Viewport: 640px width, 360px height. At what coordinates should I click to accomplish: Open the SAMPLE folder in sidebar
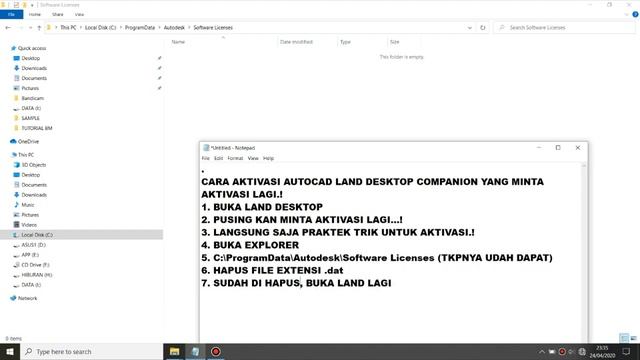click(31, 118)
